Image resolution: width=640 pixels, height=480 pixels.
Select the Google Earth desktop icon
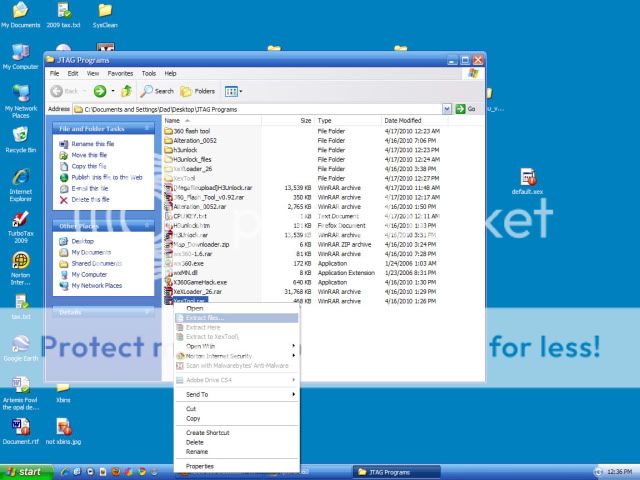coord(20,345)
